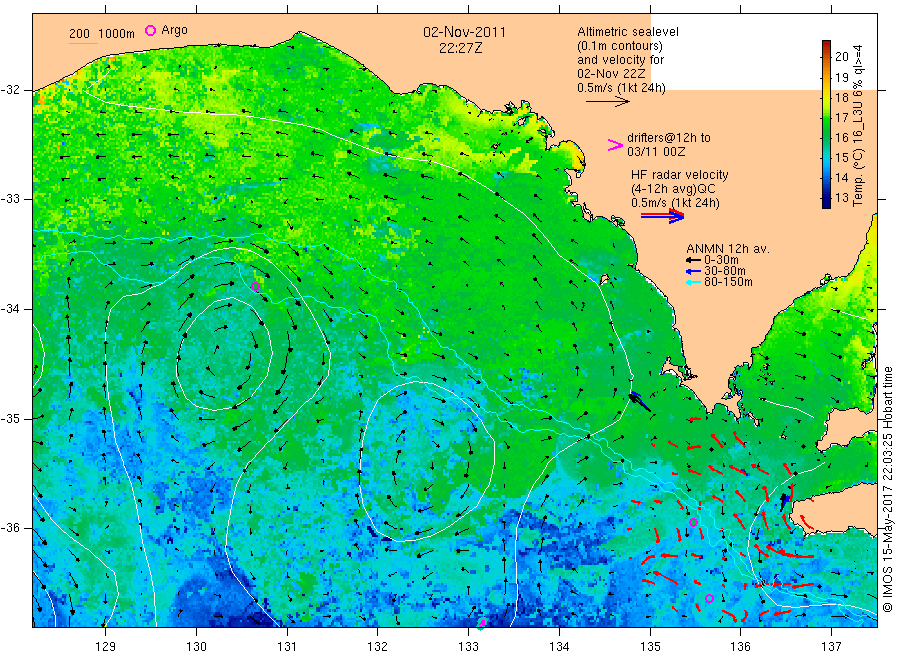Click the magenta Argo circle in the legend

click(x=150, y=30)
